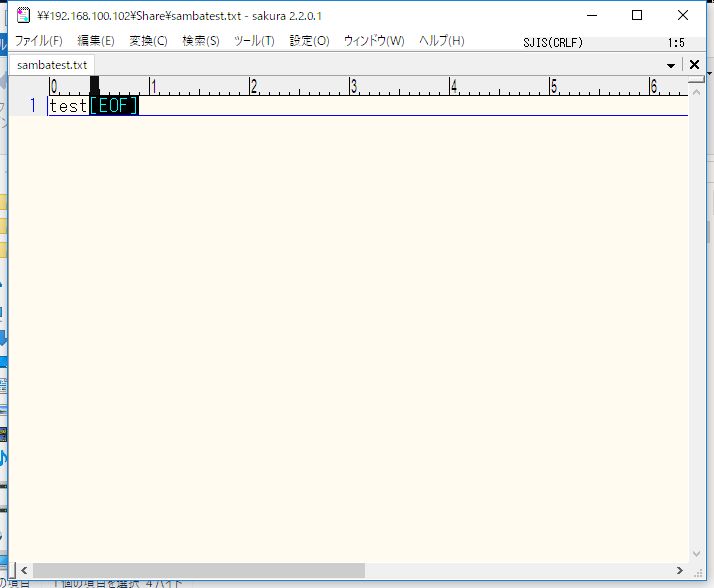Image resolution: width=714 pixels, height=588 pixels.
Task: Close the sakura editor window
Action: pyautogui.click(x=683, y=15)
